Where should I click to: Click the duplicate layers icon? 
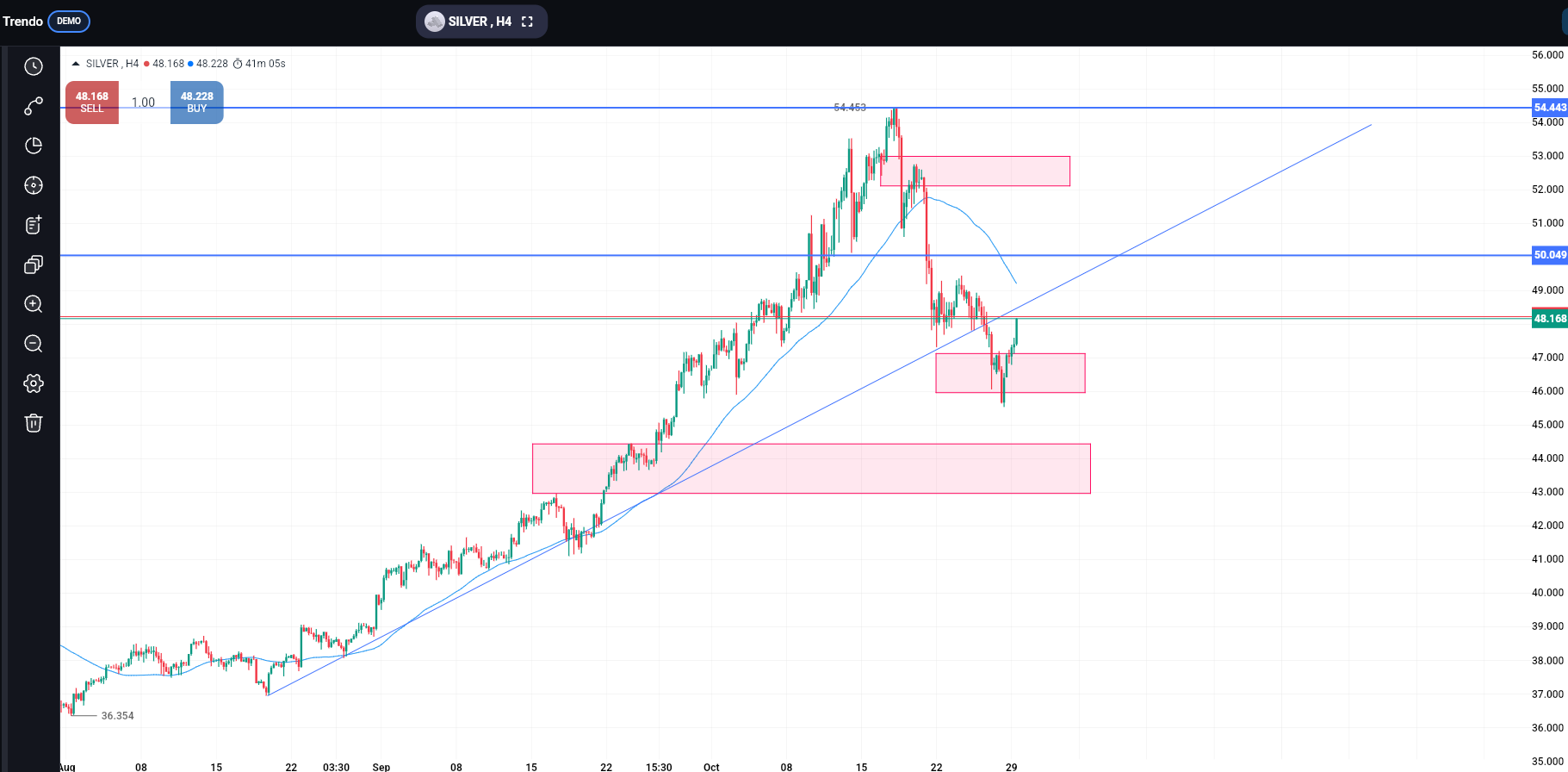point(34,265)
